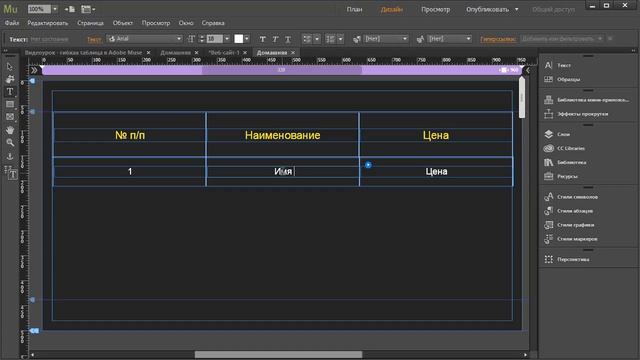Open the Файл menu
The image size is (640, 360).
click(12, 23)
